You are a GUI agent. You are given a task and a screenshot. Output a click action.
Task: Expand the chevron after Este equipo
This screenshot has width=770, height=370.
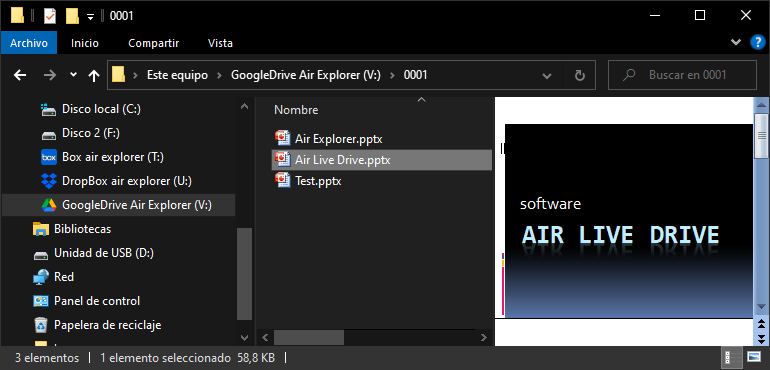pos(220,75)
